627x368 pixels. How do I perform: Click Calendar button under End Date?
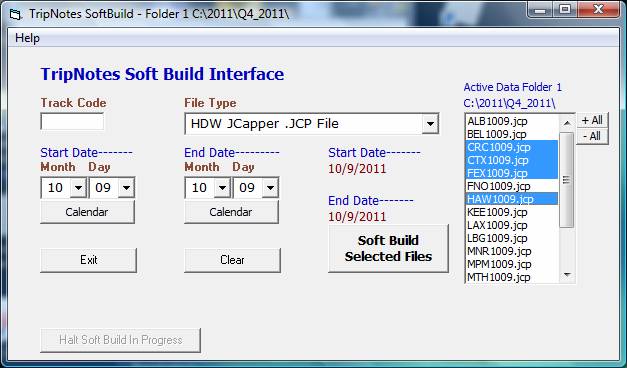pyautogui.click(x=231, y=212)
